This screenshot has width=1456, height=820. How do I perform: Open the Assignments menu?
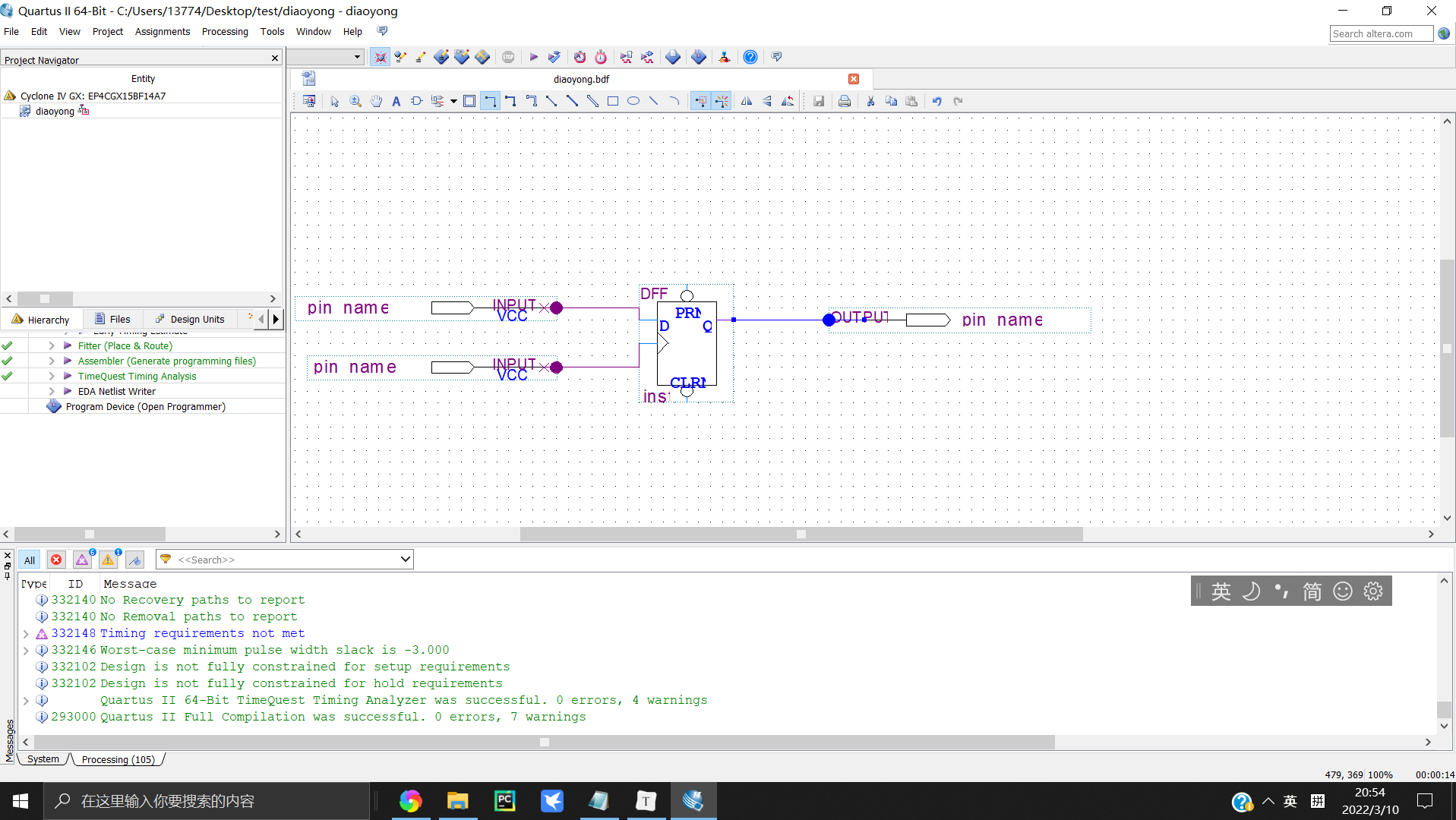163,31
